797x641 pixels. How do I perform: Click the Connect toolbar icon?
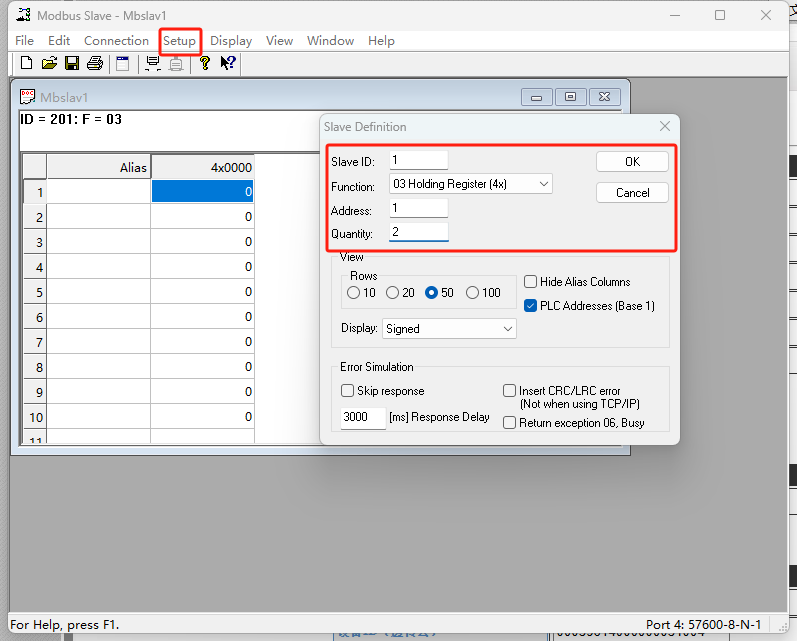[153, 63]
